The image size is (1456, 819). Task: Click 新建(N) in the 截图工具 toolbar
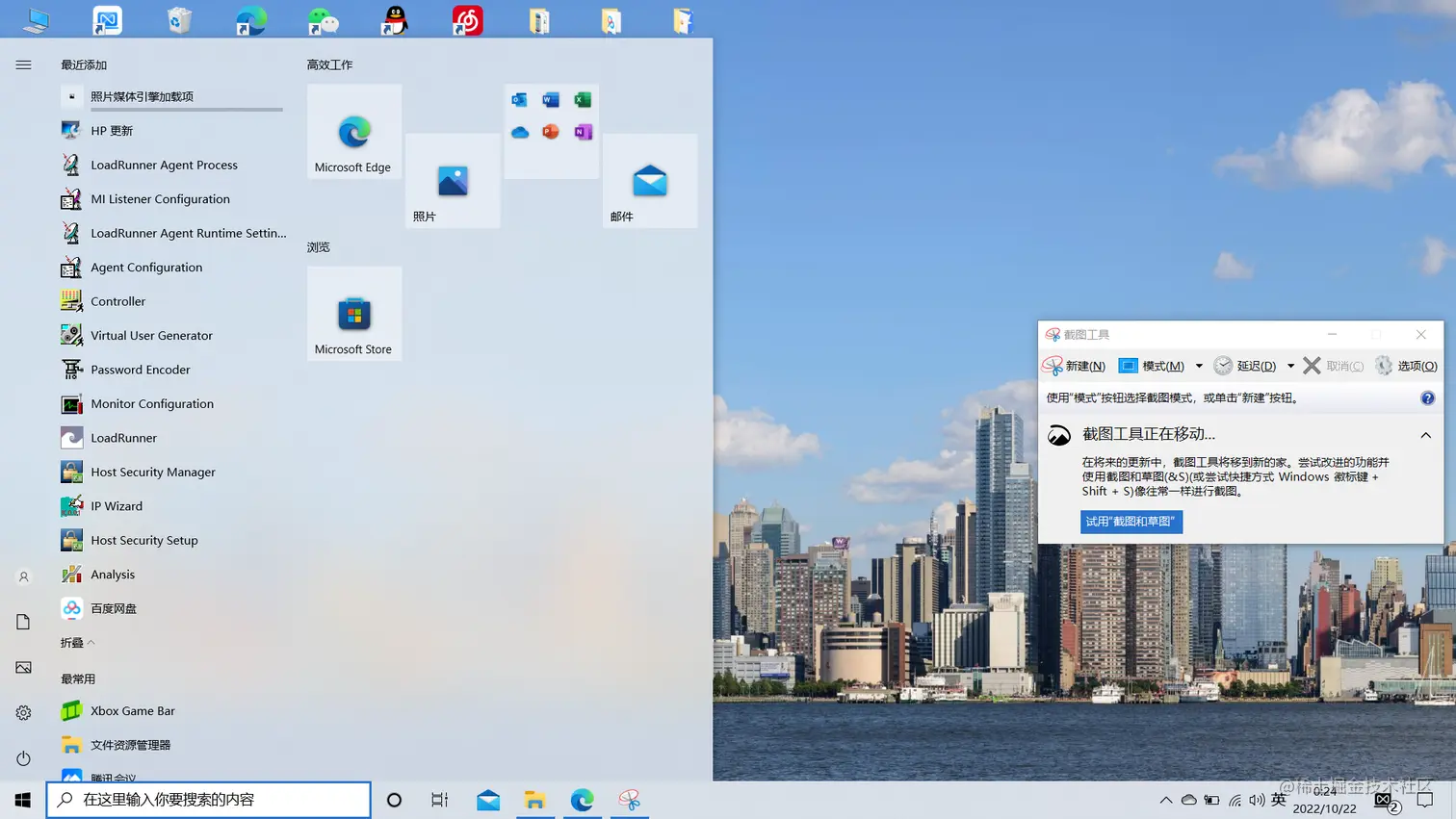click(1075, 366)
